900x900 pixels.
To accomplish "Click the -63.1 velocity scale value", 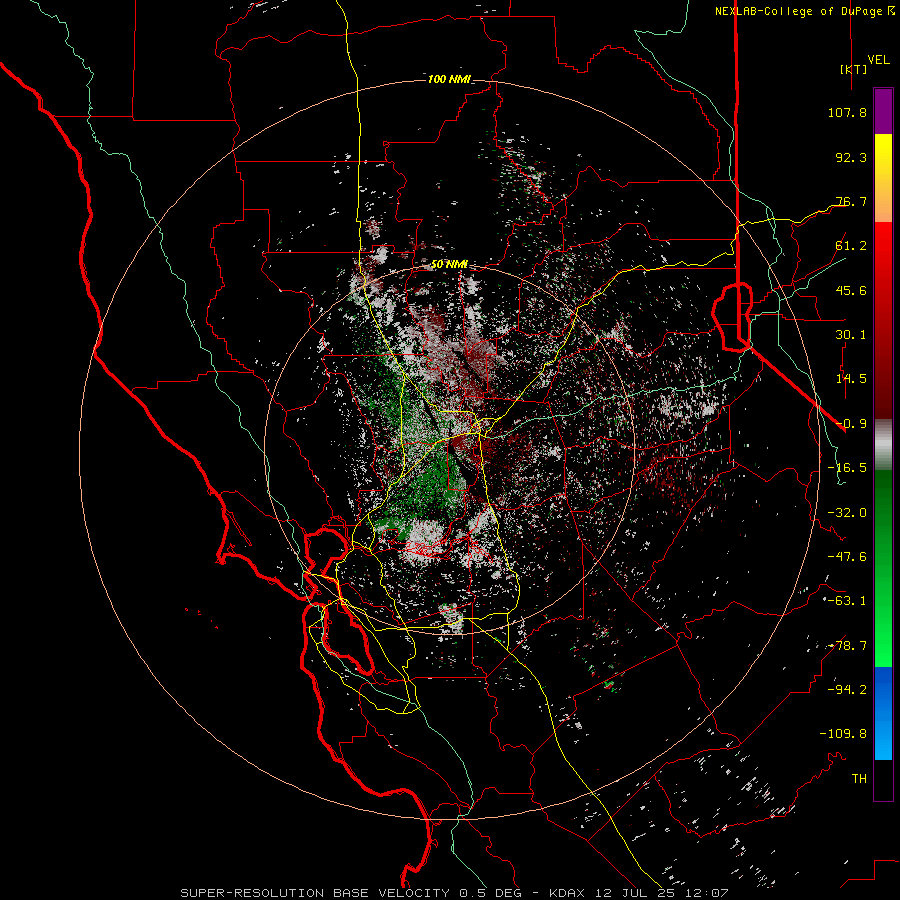I will pyautogui.click(x=847, y=601).
